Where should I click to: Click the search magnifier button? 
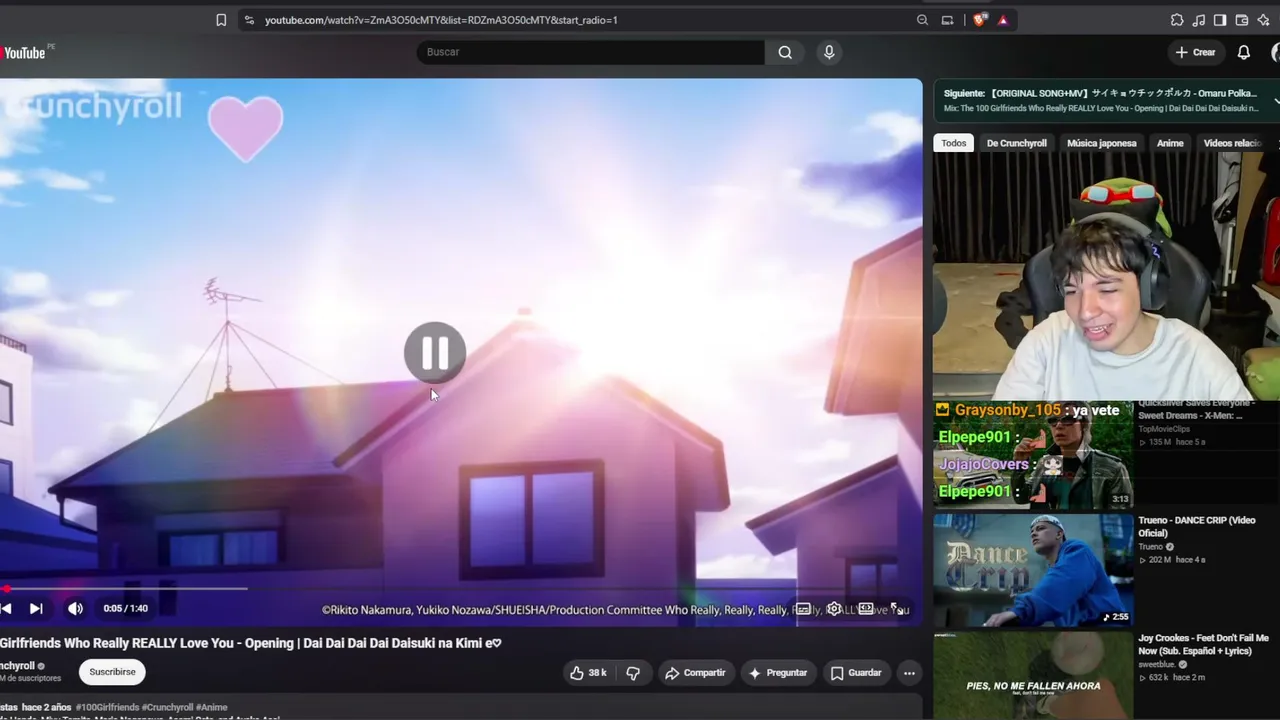coord(785,52)
